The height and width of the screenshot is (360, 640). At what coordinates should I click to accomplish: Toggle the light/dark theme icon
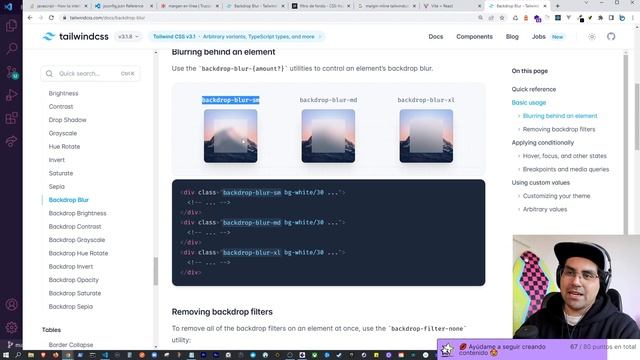click(x=591, y=36)
